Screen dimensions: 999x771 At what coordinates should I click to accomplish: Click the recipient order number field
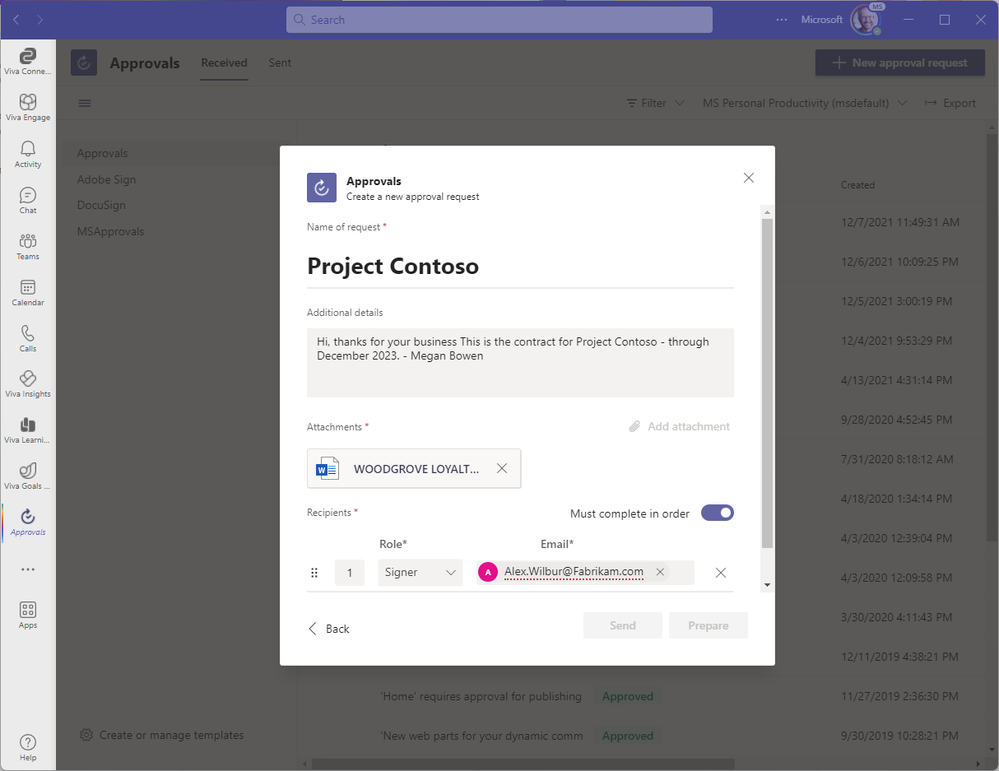[349, 573]
